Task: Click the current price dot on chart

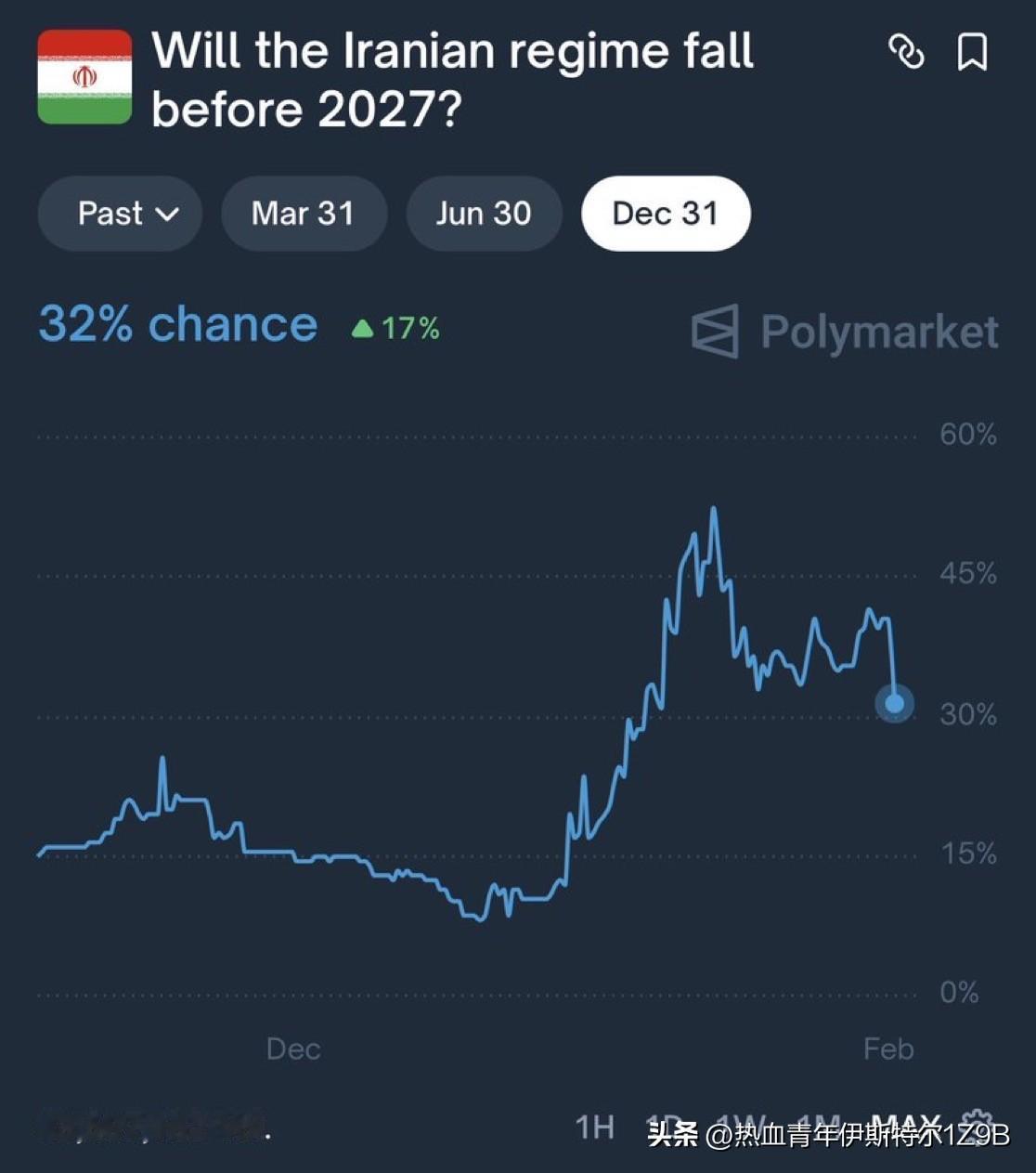Action: pos(894,703)
